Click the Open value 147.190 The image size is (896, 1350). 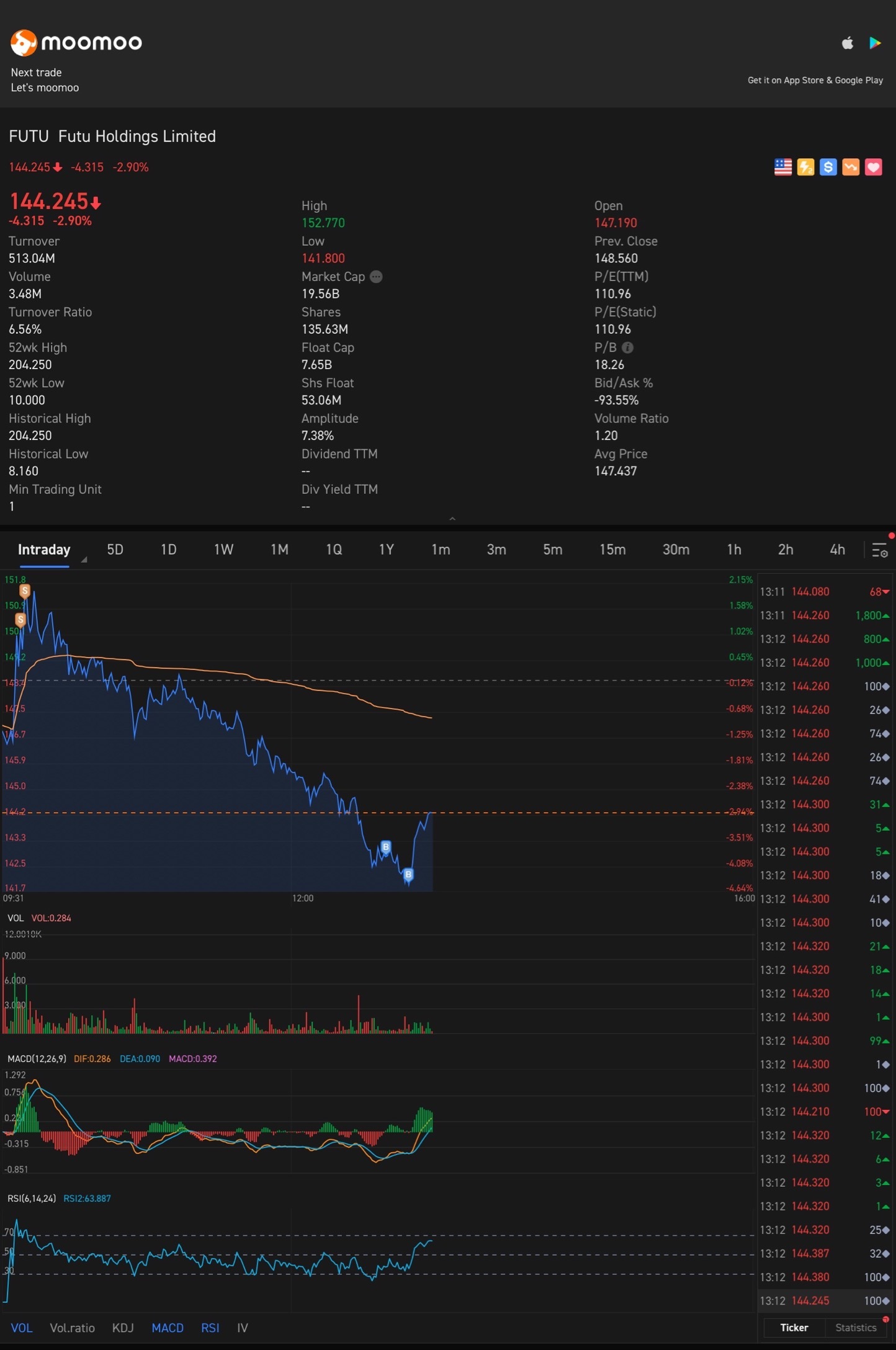point(616,223)
